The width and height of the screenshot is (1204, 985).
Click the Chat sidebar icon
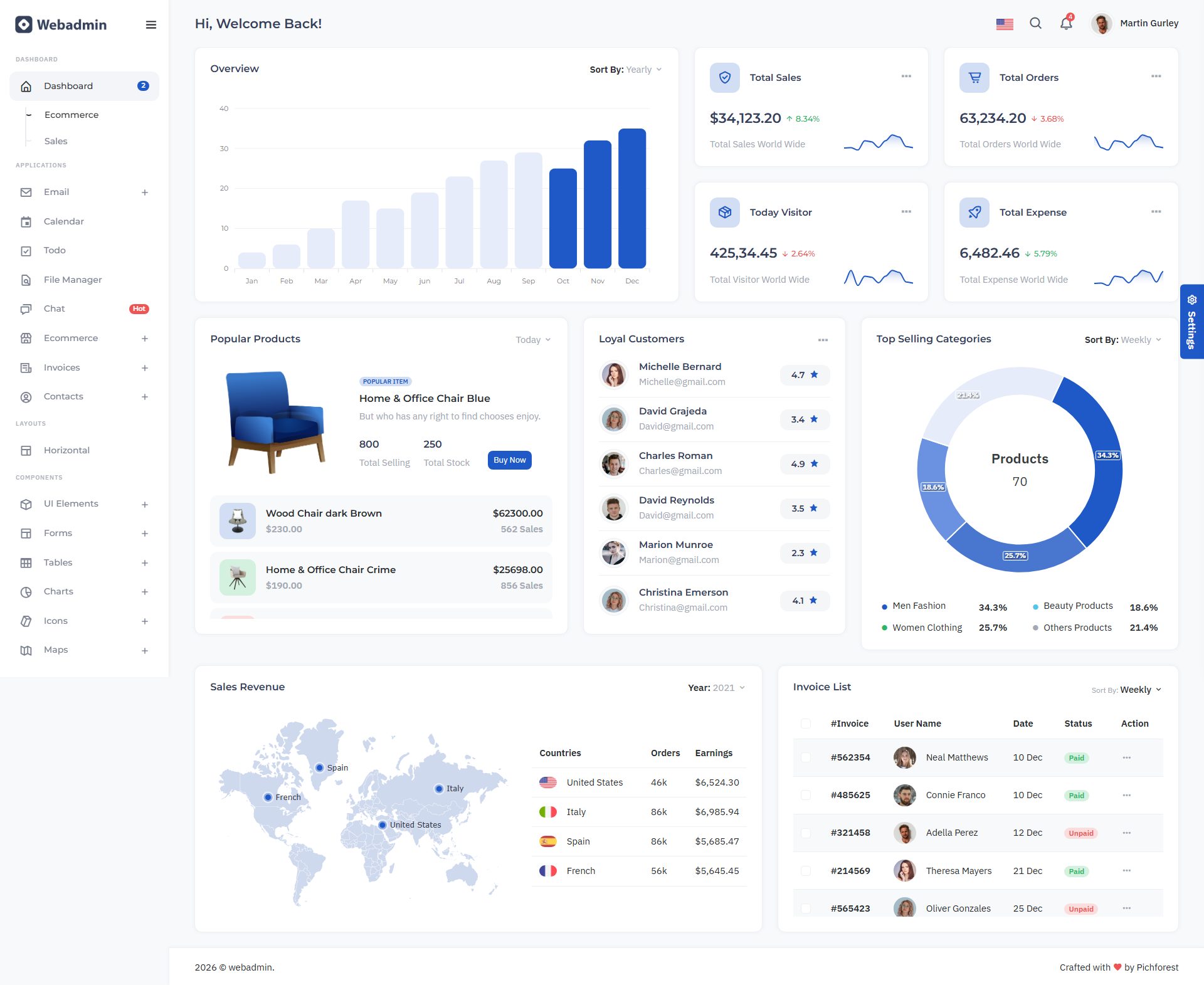(26, 309)
